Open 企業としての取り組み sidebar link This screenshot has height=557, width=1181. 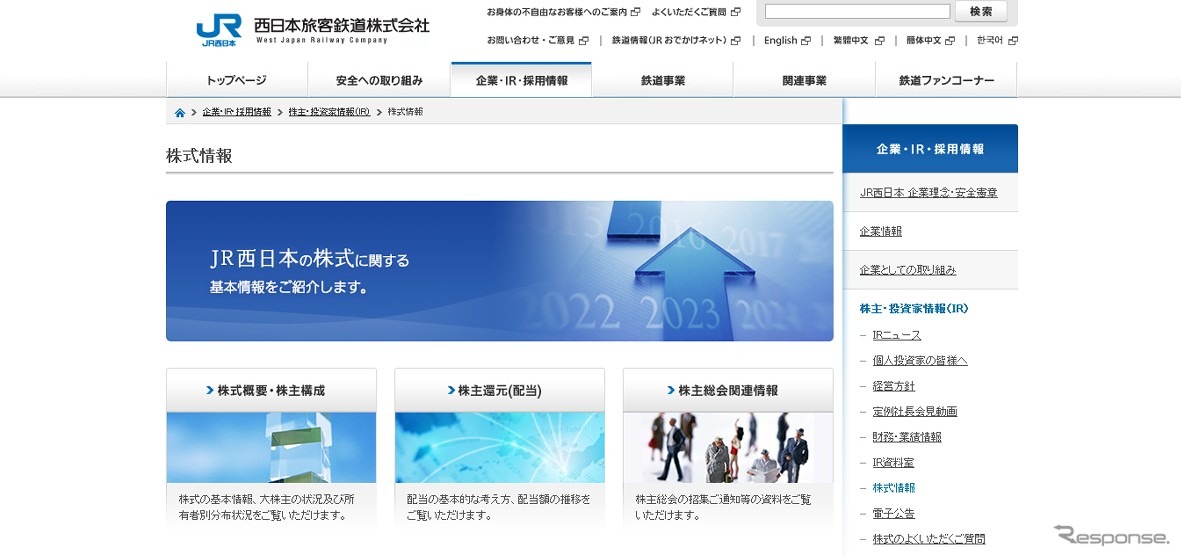coord(908,270)
